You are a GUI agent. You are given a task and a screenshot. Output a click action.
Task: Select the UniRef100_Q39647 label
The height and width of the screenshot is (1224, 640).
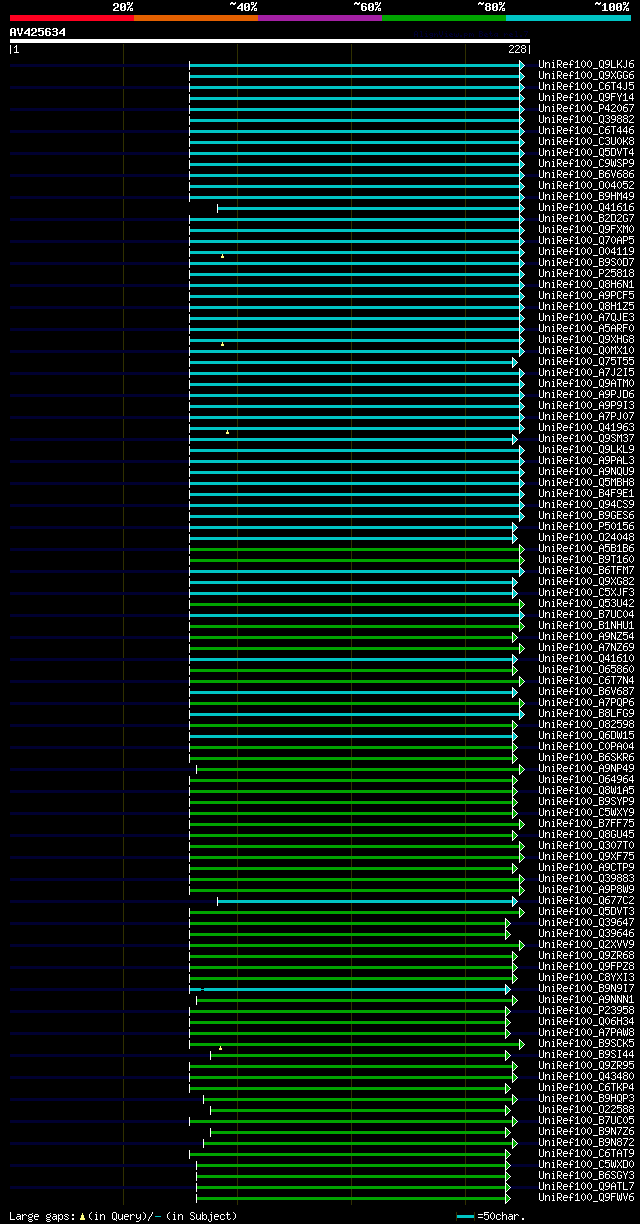point(586,922)
